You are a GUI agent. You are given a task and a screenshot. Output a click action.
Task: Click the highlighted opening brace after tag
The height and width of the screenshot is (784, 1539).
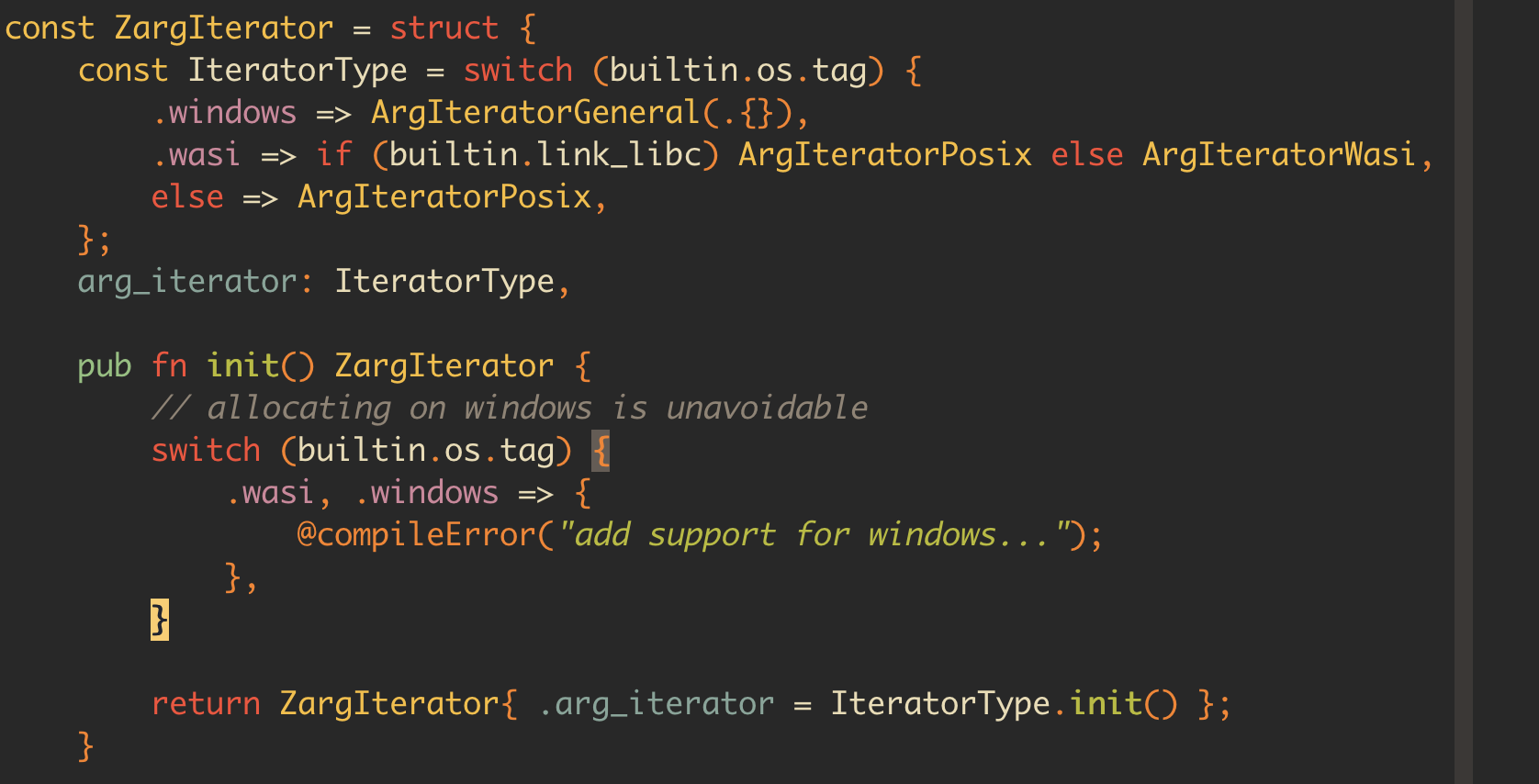(x=601, y=451)
